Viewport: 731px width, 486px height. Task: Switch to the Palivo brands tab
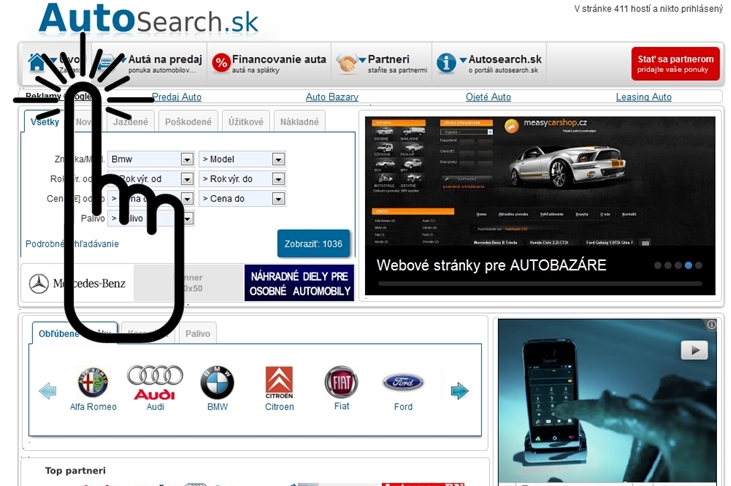pyautogui.click(x=198, y=333)
